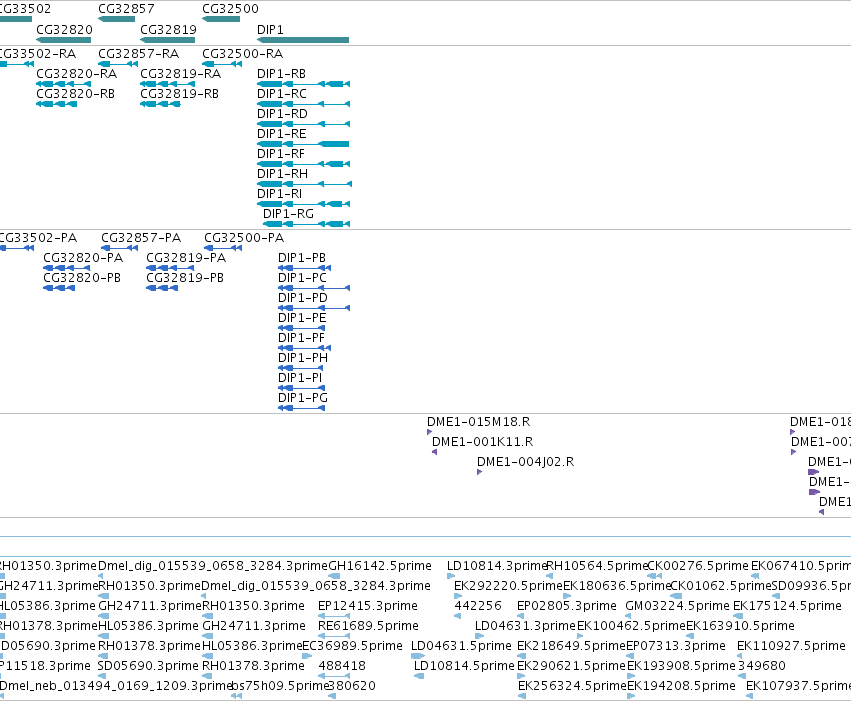The width and height of the screenshot is (851, 701).
Task: Select the DIP1-RH transcript glyph
Action: click(304, 184)
